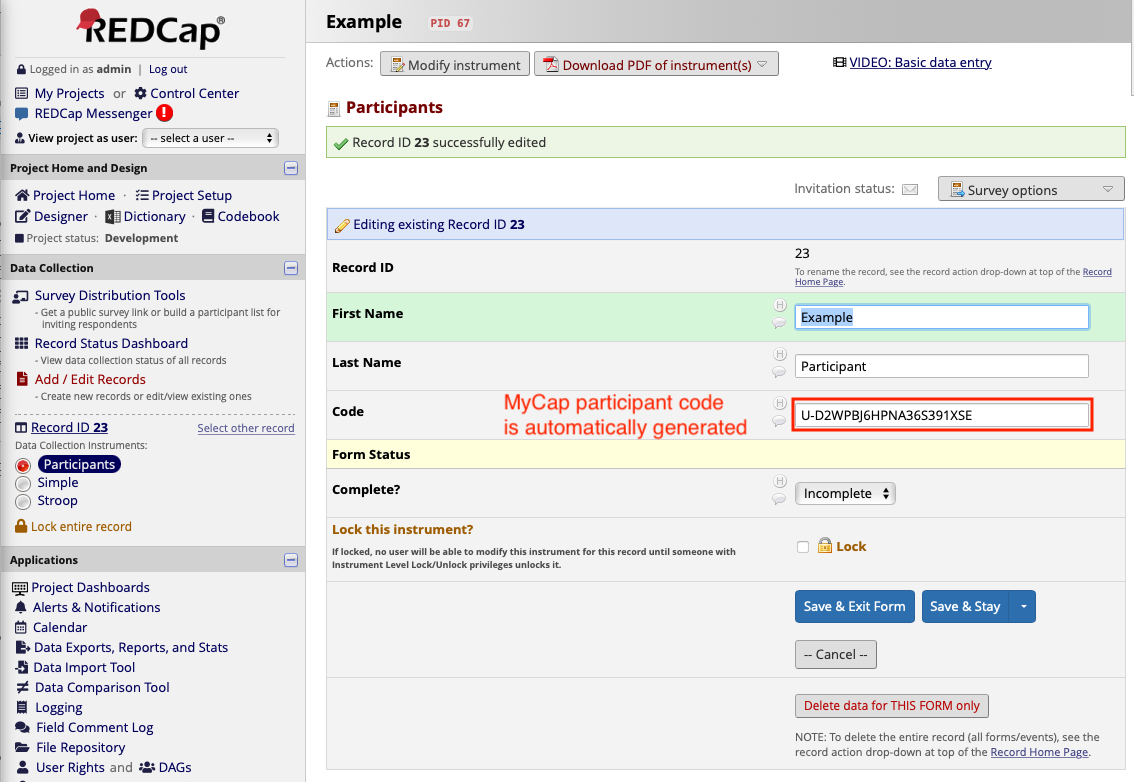Click the Save & Exit Form button

pyautogui.click(x=854, y=606)
